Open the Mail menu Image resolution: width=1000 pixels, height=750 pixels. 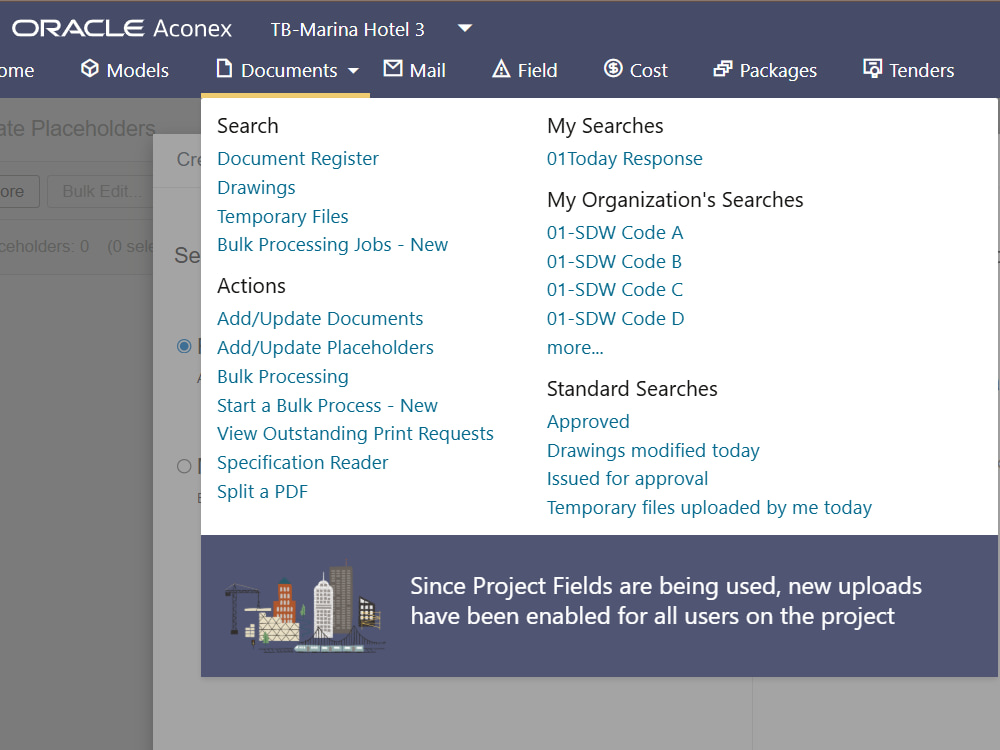tap(415, 70)
